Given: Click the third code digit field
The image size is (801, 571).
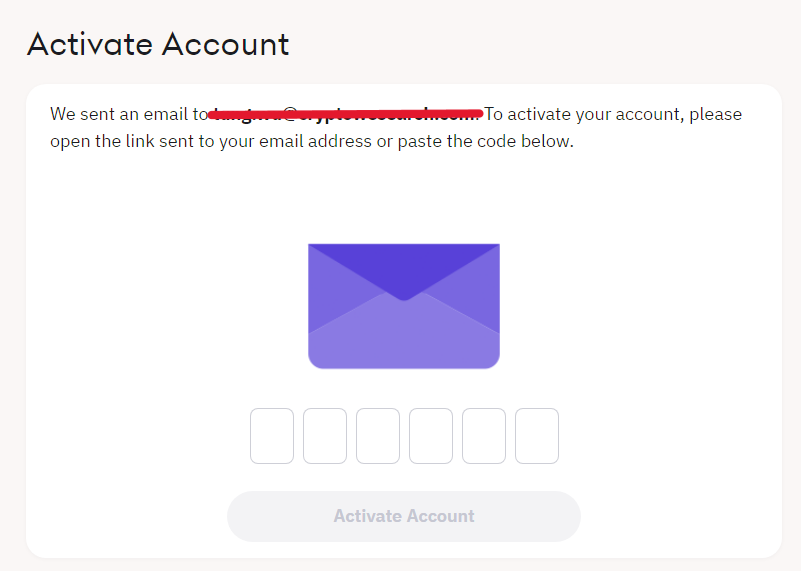Looking at the screenshot, I should (378, 436).
